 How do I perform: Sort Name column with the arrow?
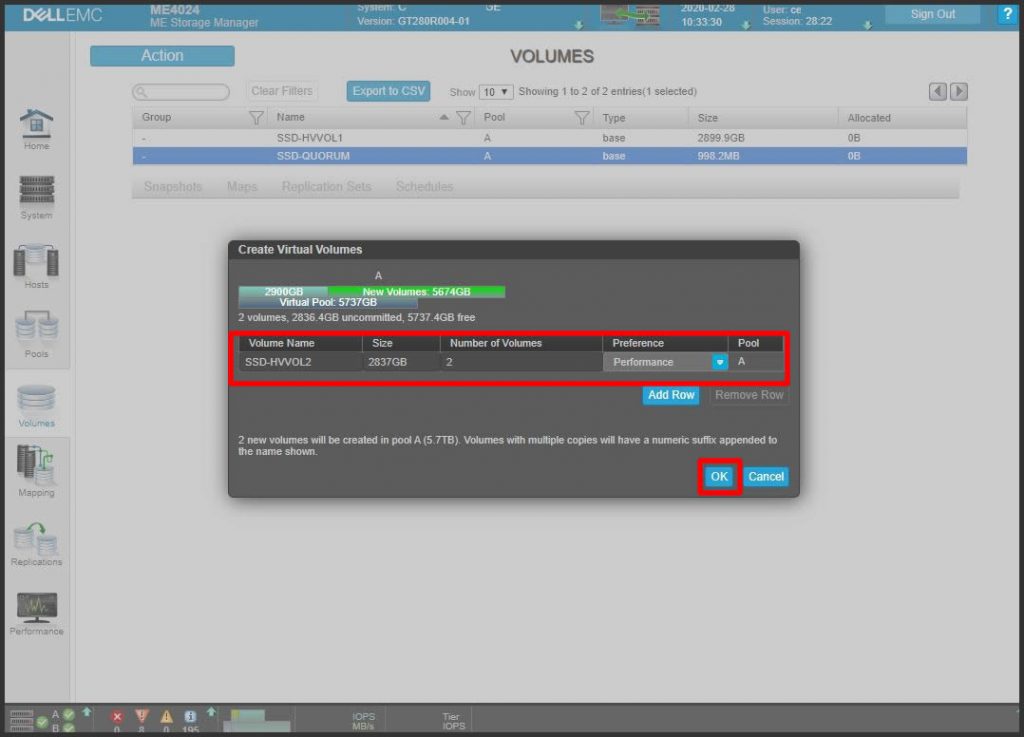(444, 118)
